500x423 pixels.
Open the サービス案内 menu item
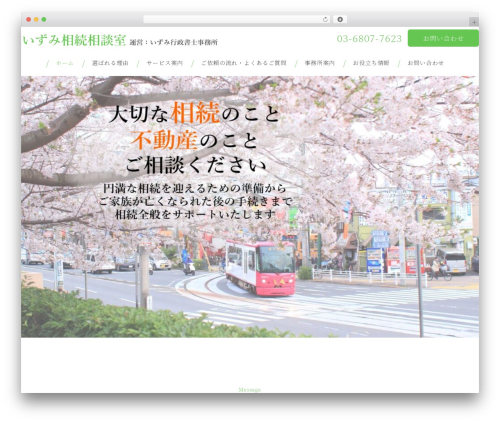point(165,63)
